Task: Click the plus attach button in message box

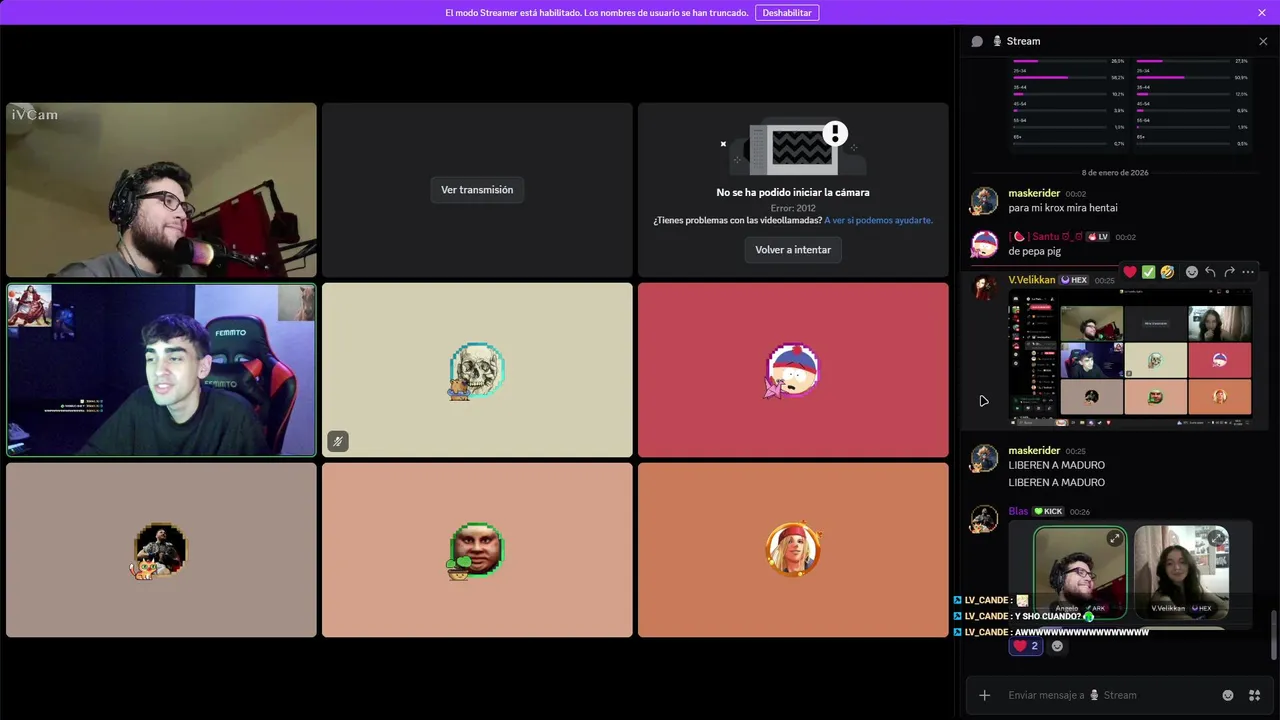Action: point(985,695)
